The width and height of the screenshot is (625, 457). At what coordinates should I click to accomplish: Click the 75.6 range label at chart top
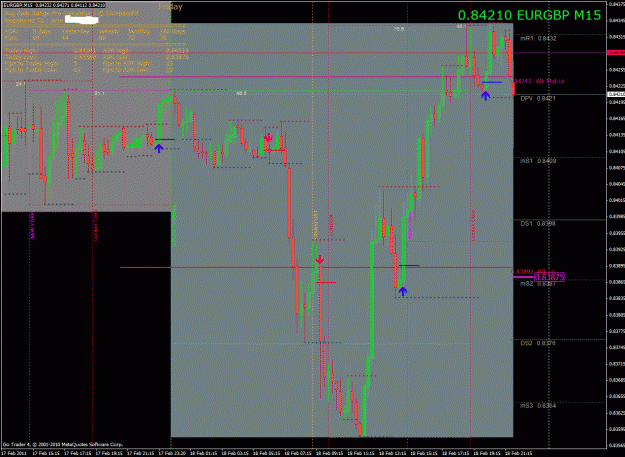(398, 29)
